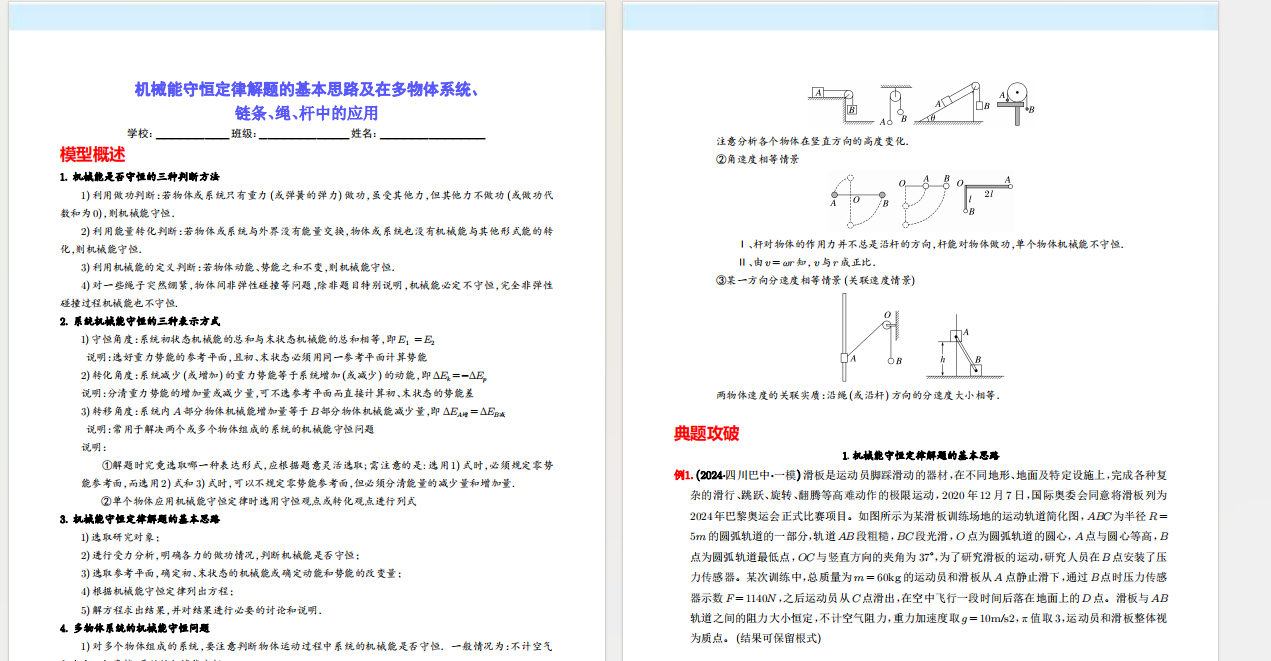Image resolution: width=1271 pixels, height=661 pixels.
Task: Click the step starting 5) 解方程求出结果
Action: (201, 609)
